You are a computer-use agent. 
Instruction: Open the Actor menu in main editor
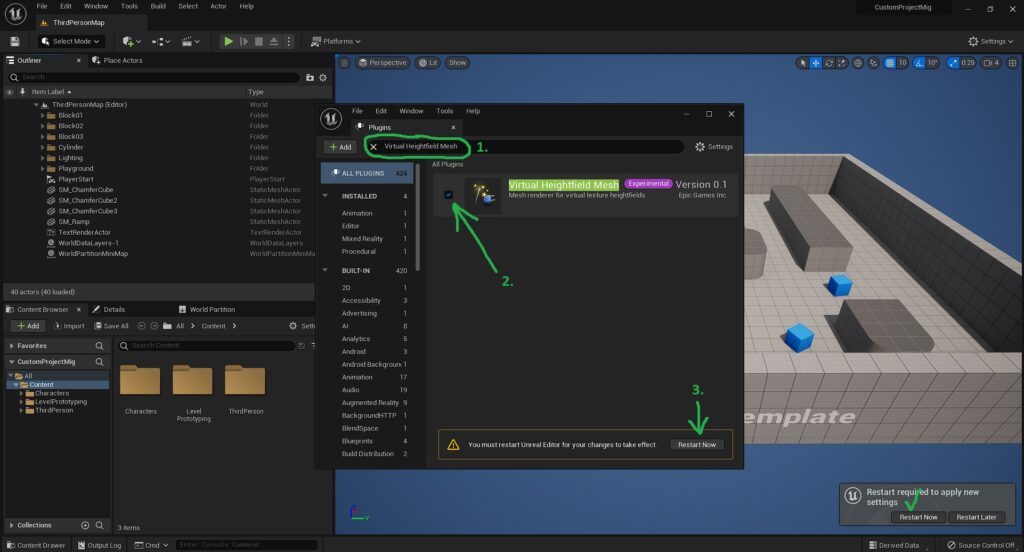218,7
